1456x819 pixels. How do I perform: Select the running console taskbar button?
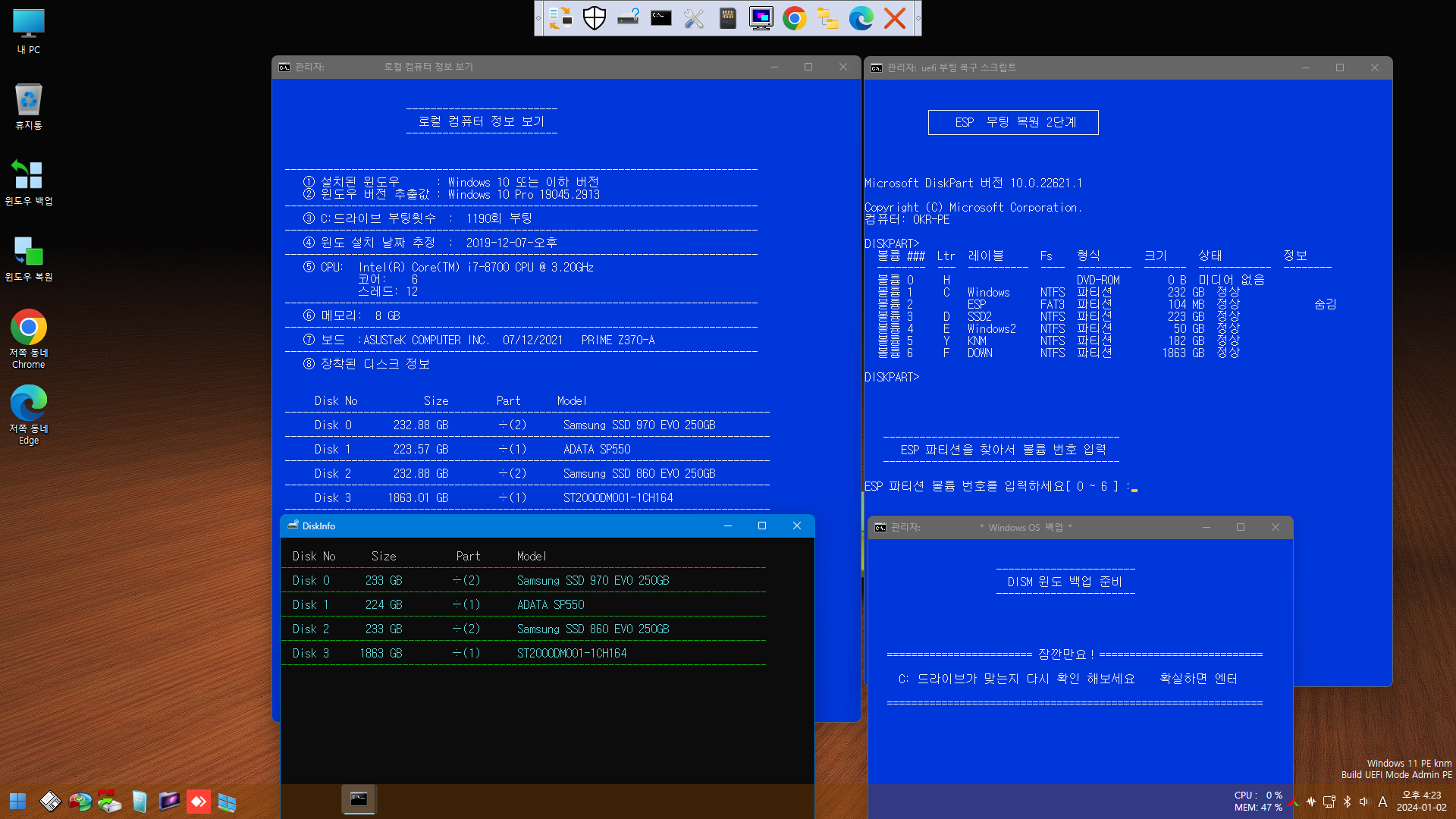coord(359,799)
